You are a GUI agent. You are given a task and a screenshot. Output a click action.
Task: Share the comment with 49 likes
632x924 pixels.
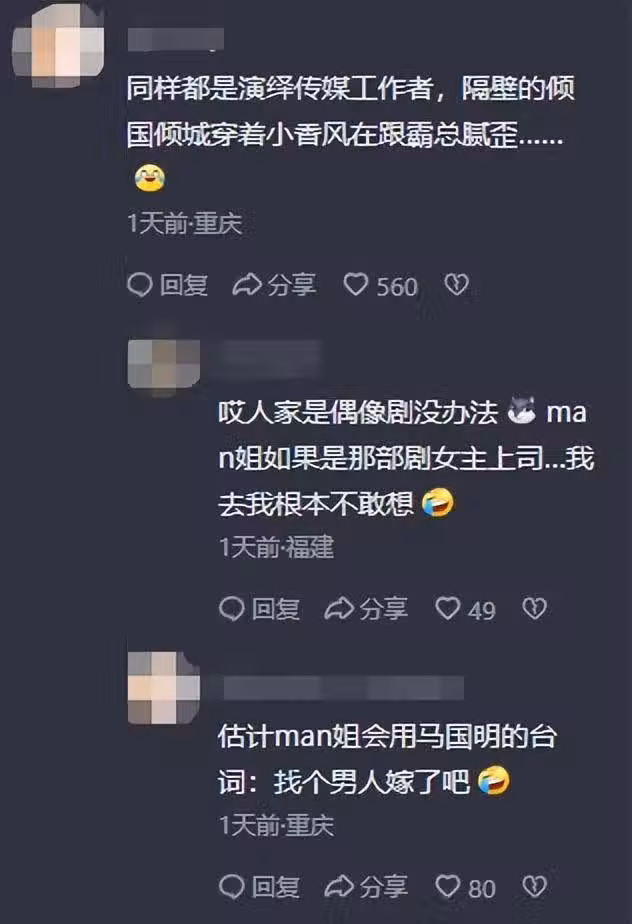click(366, 609)
